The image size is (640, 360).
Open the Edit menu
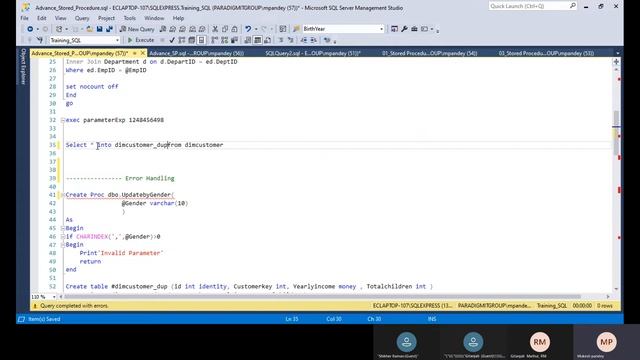coord(42,18)
